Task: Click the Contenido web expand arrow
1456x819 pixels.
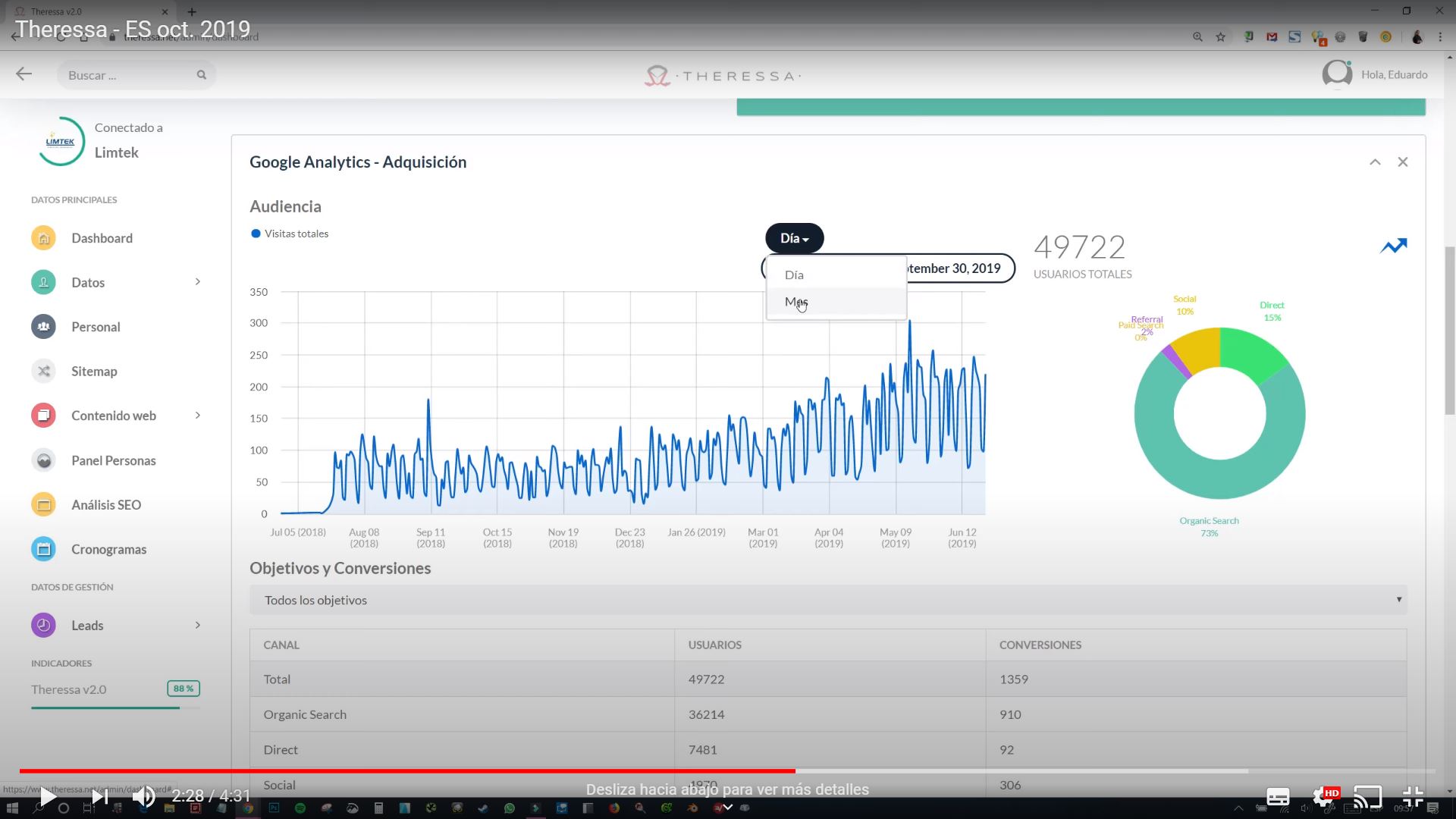Action: point(197,415)
